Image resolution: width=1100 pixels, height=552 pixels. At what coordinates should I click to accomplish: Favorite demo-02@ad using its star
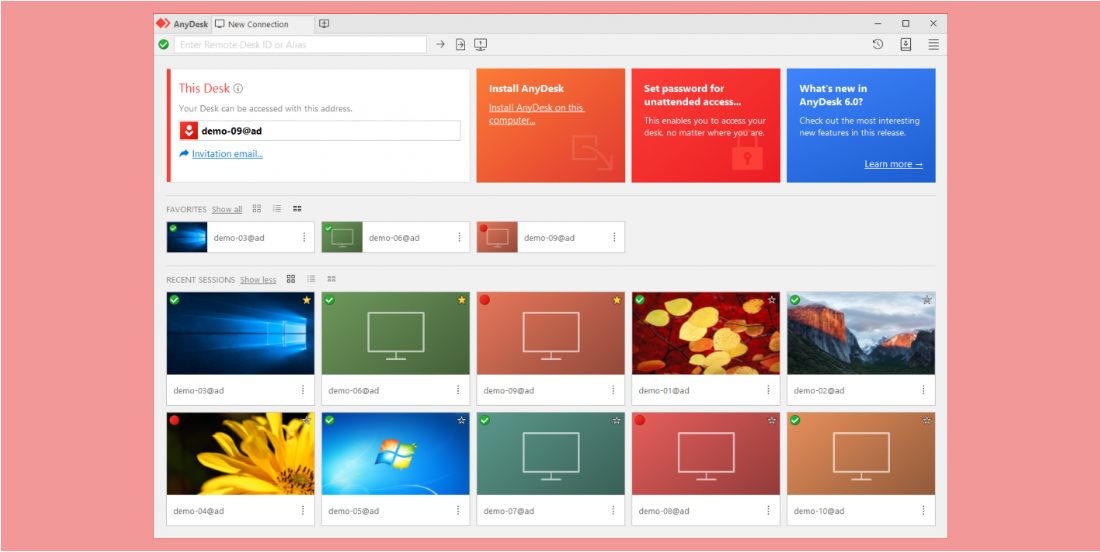click(927, 299)
